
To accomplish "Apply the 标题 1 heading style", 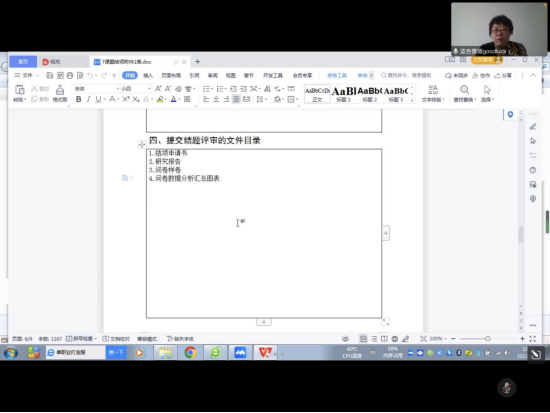I will 343,94.
